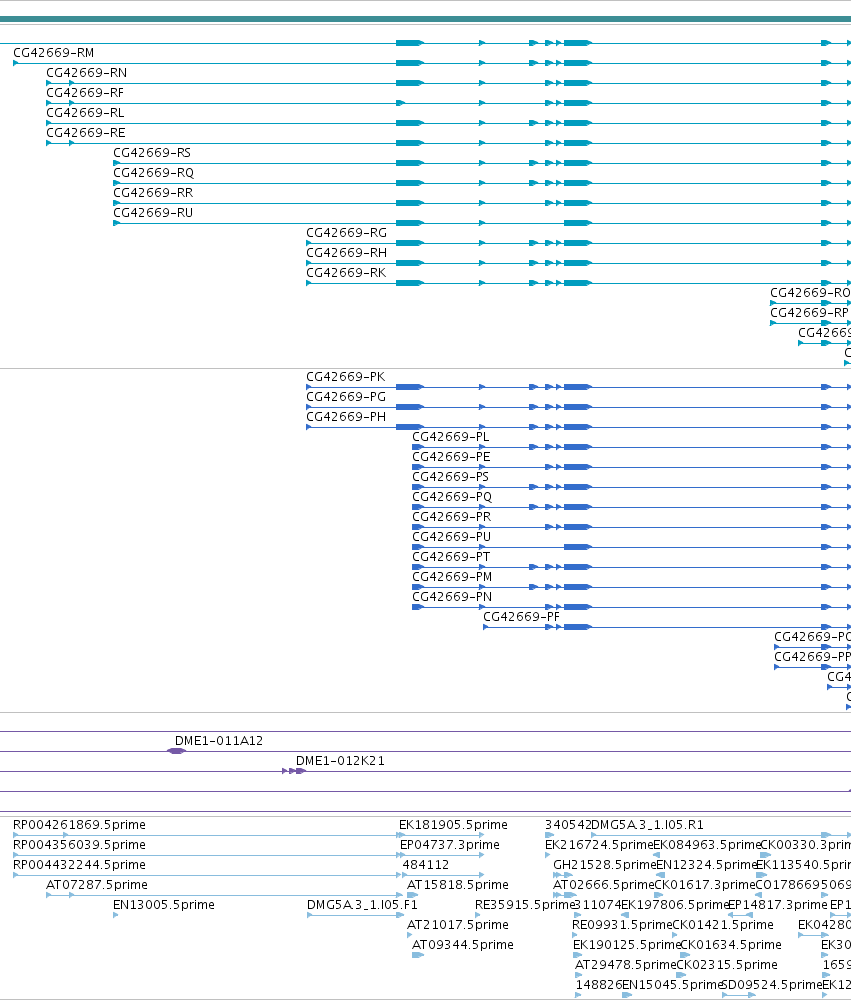
Task: Click the teal overview bar at top
Action: pyautogui.click(x=426, y=19)
